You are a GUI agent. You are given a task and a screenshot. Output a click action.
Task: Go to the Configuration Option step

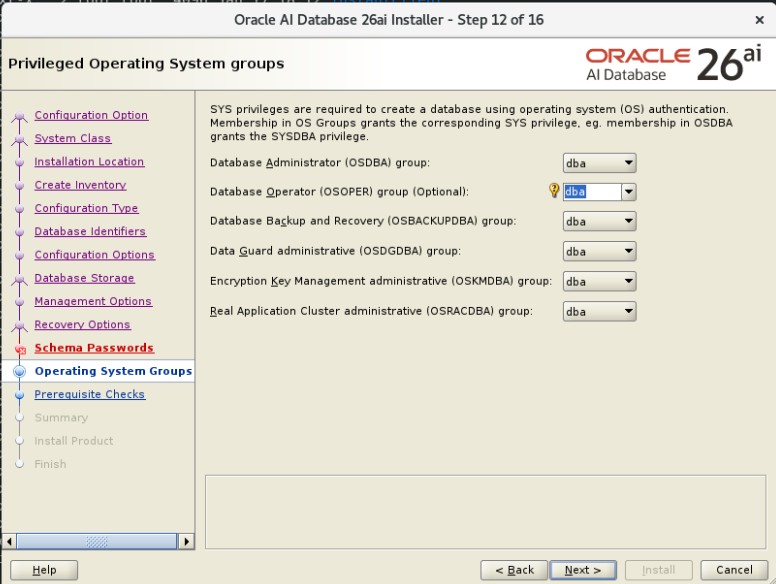pos(91,115)
